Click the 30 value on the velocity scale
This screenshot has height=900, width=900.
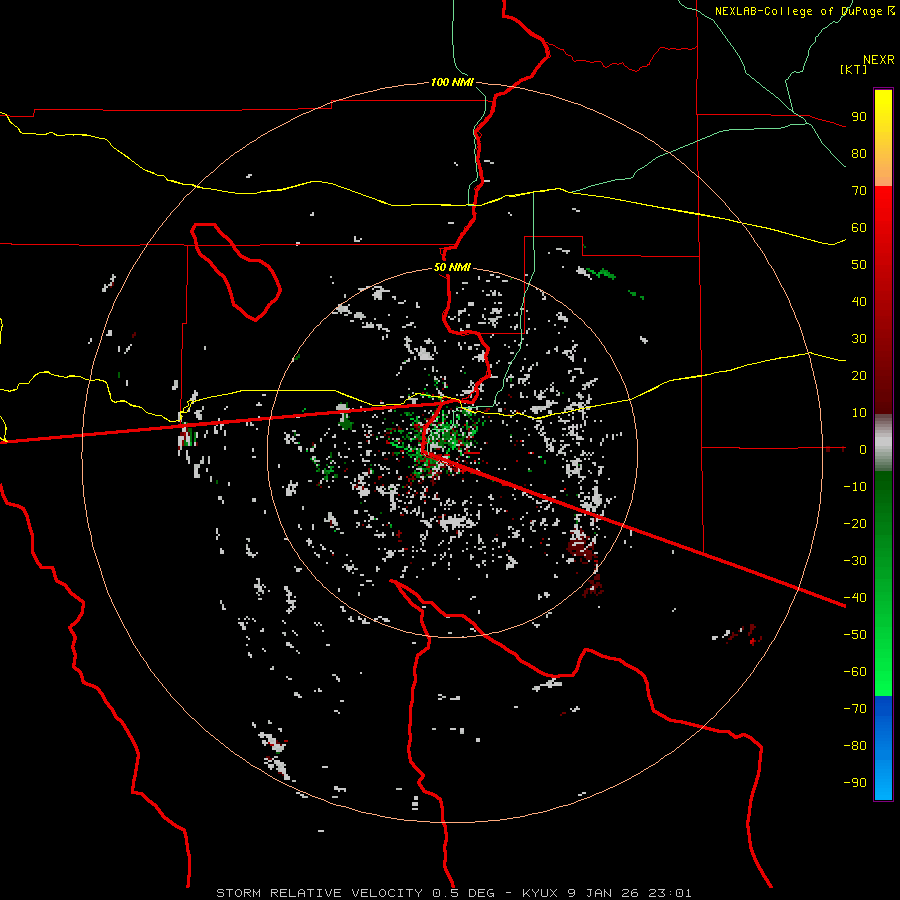[859, 339]
